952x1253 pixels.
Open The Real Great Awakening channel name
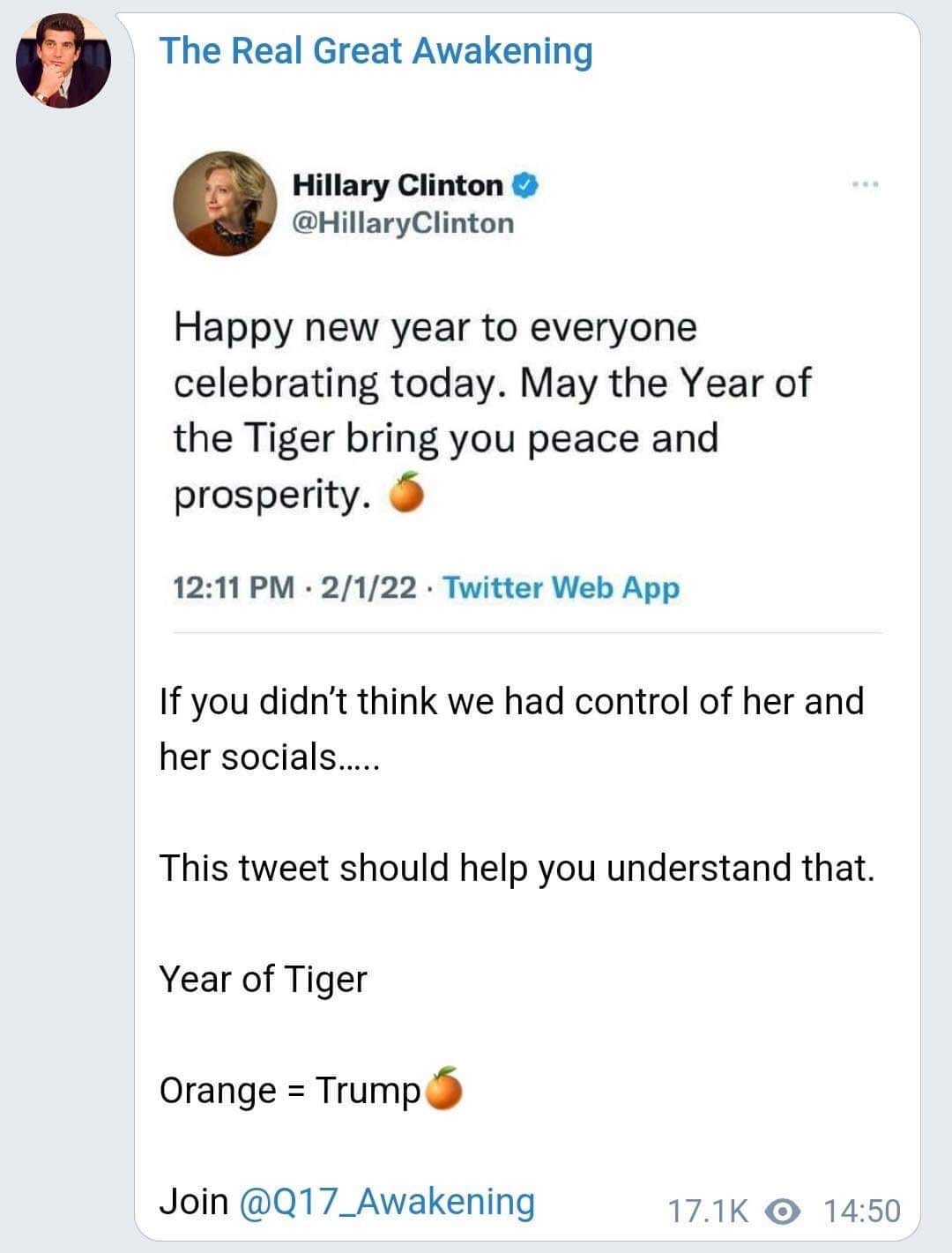(x=376, y=51)
